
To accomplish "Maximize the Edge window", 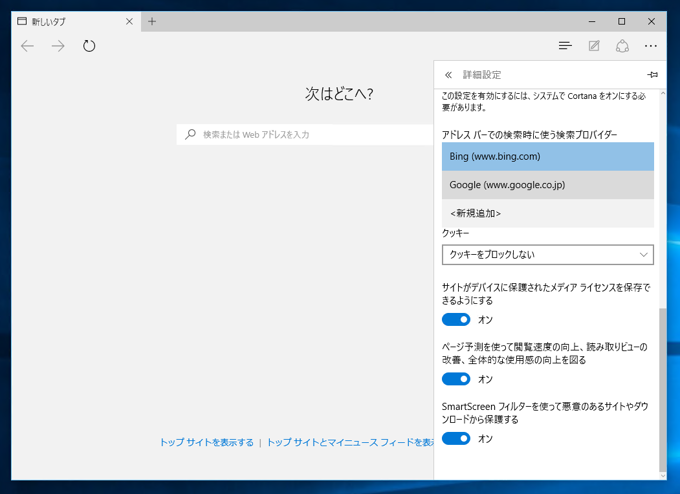I will coord(621,21).
